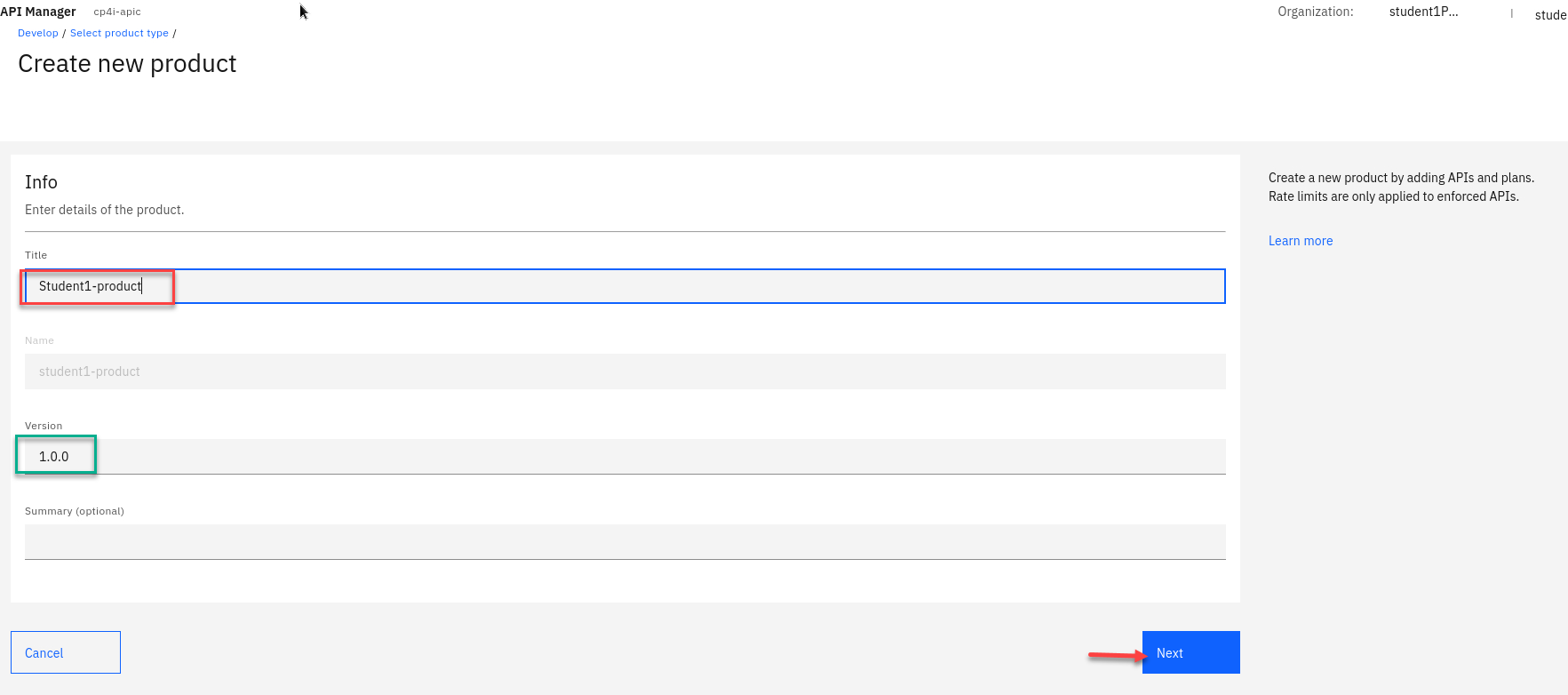Open the student1P... organization selector
Screen dimensions: 1568x695
[1423, 12]
